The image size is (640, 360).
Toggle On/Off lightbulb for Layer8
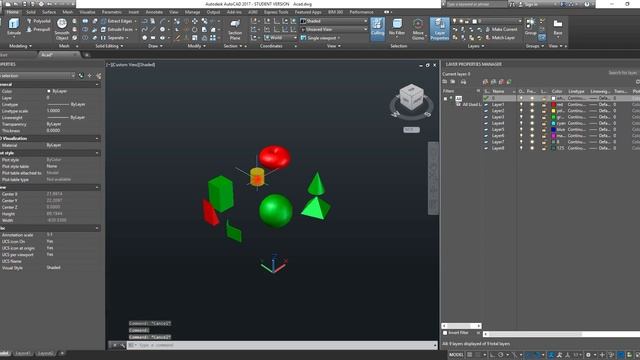coord(521,148)
